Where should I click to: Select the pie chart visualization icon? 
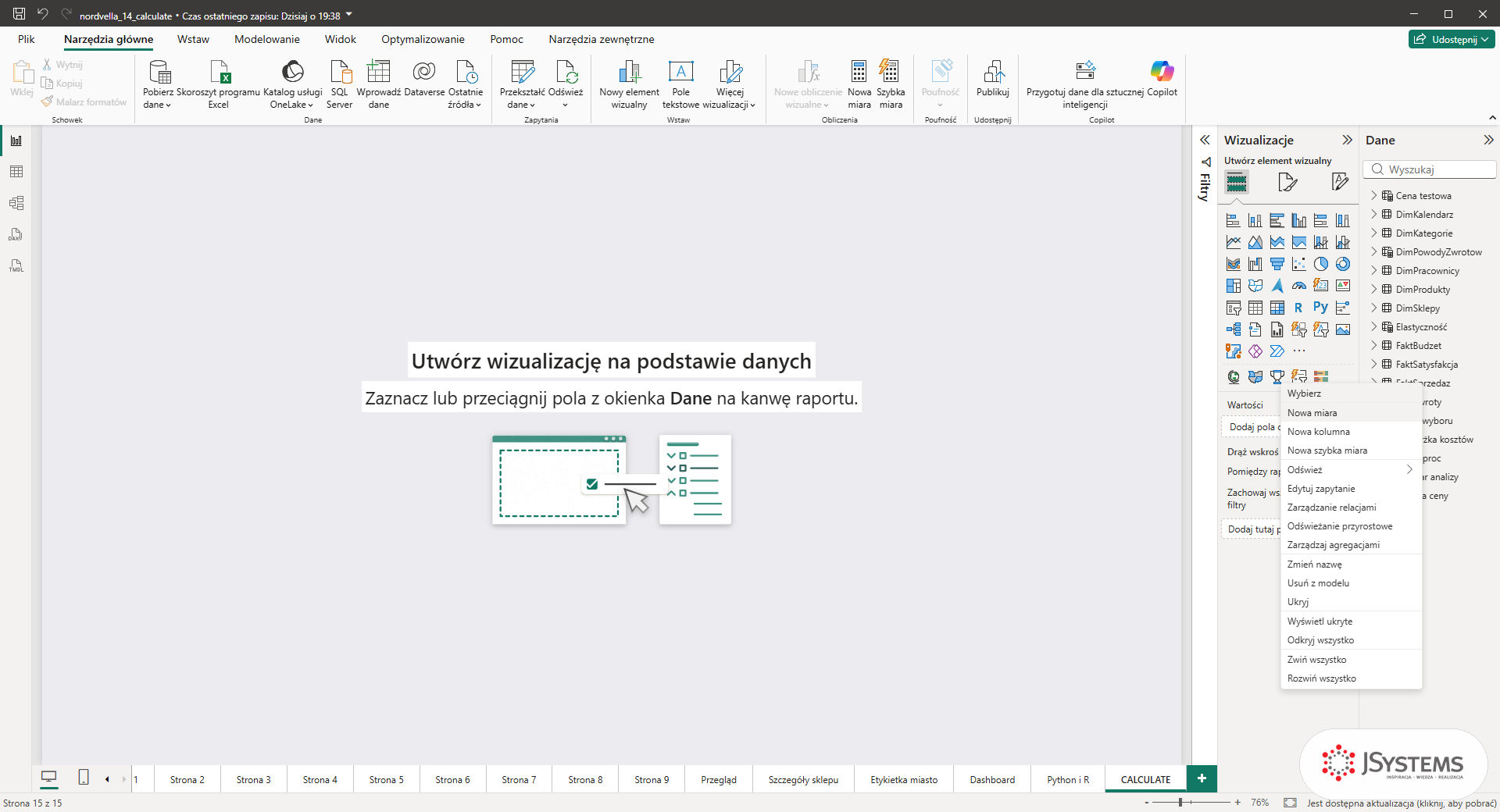[1320, 264]
